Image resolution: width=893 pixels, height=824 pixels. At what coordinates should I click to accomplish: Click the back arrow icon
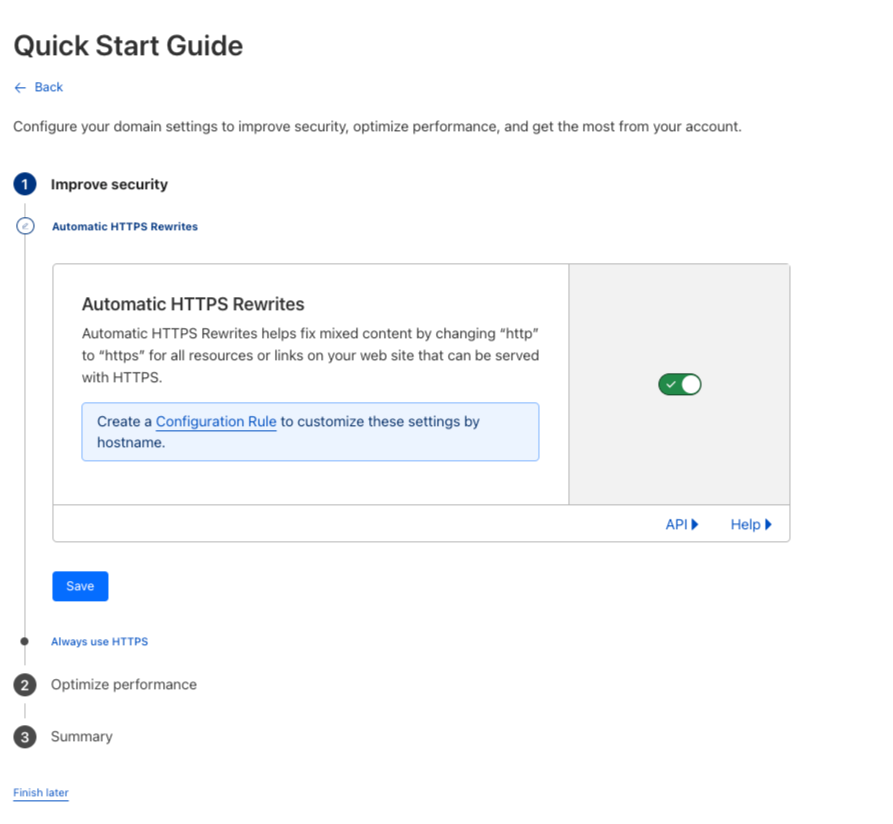pos(20,88)
